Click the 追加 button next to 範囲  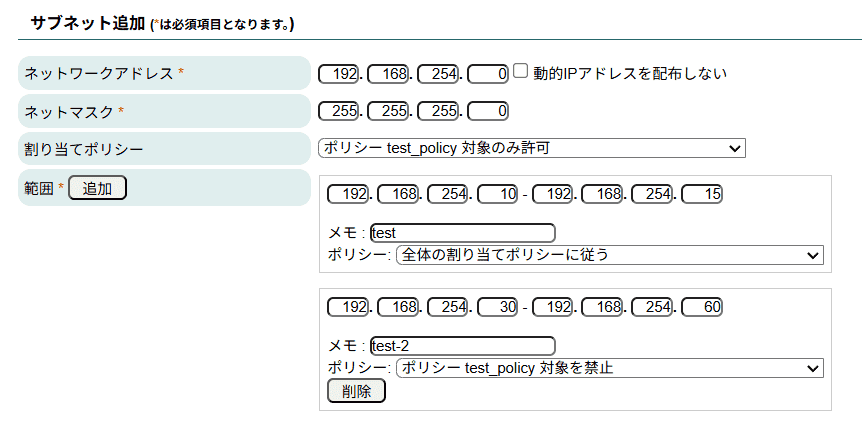tap(97, 188)
